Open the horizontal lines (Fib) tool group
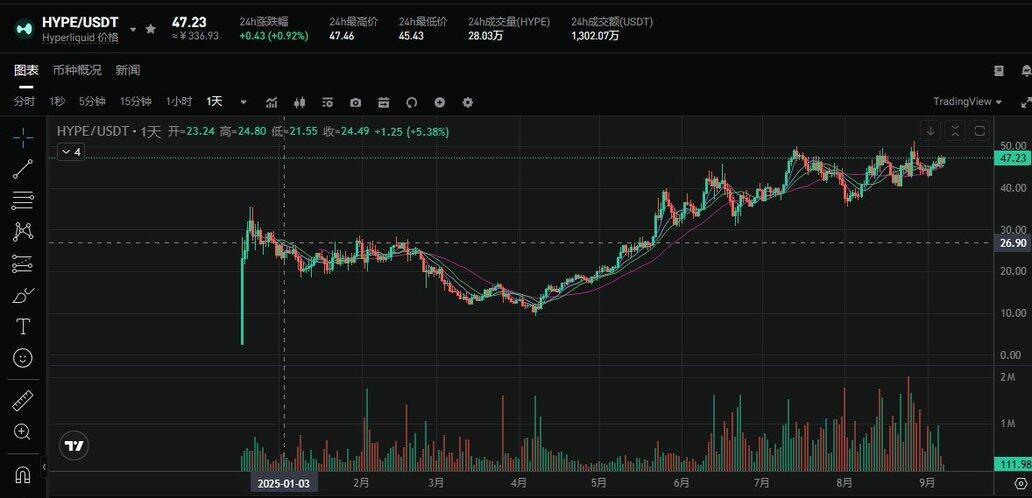 point(23,201)
